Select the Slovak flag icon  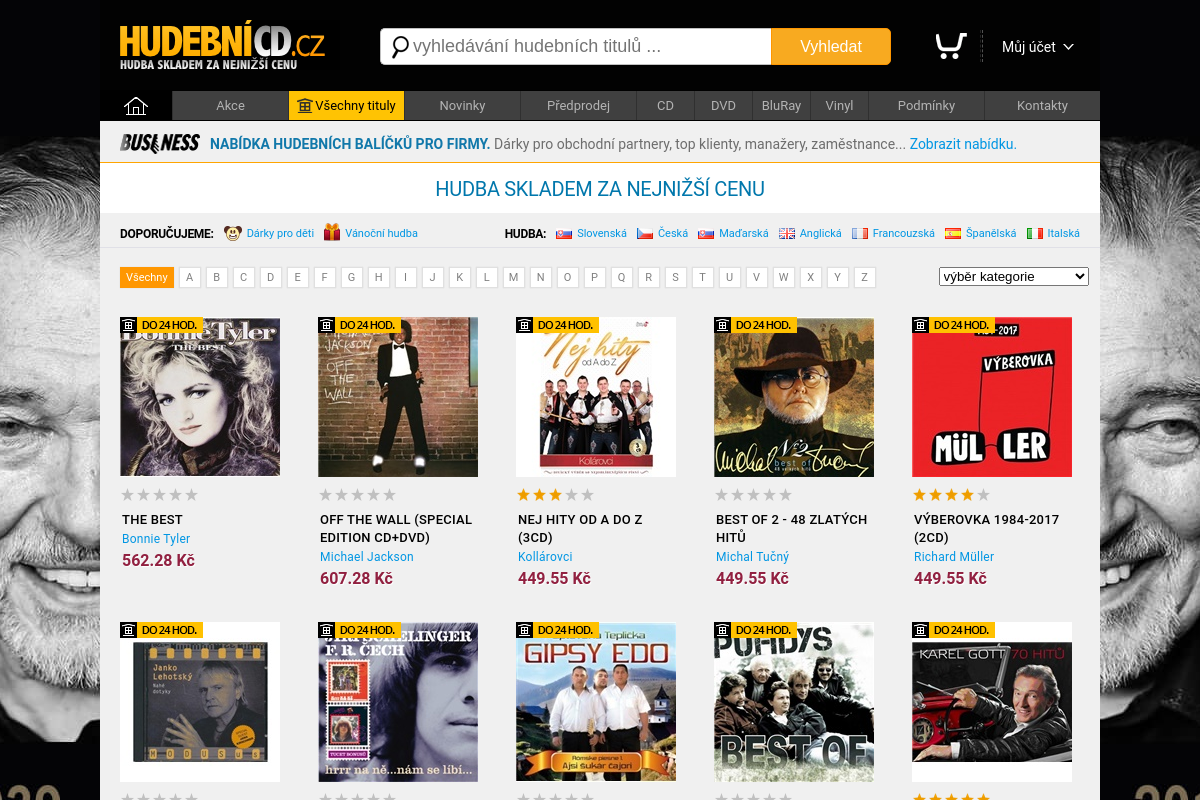coord(564,233)
